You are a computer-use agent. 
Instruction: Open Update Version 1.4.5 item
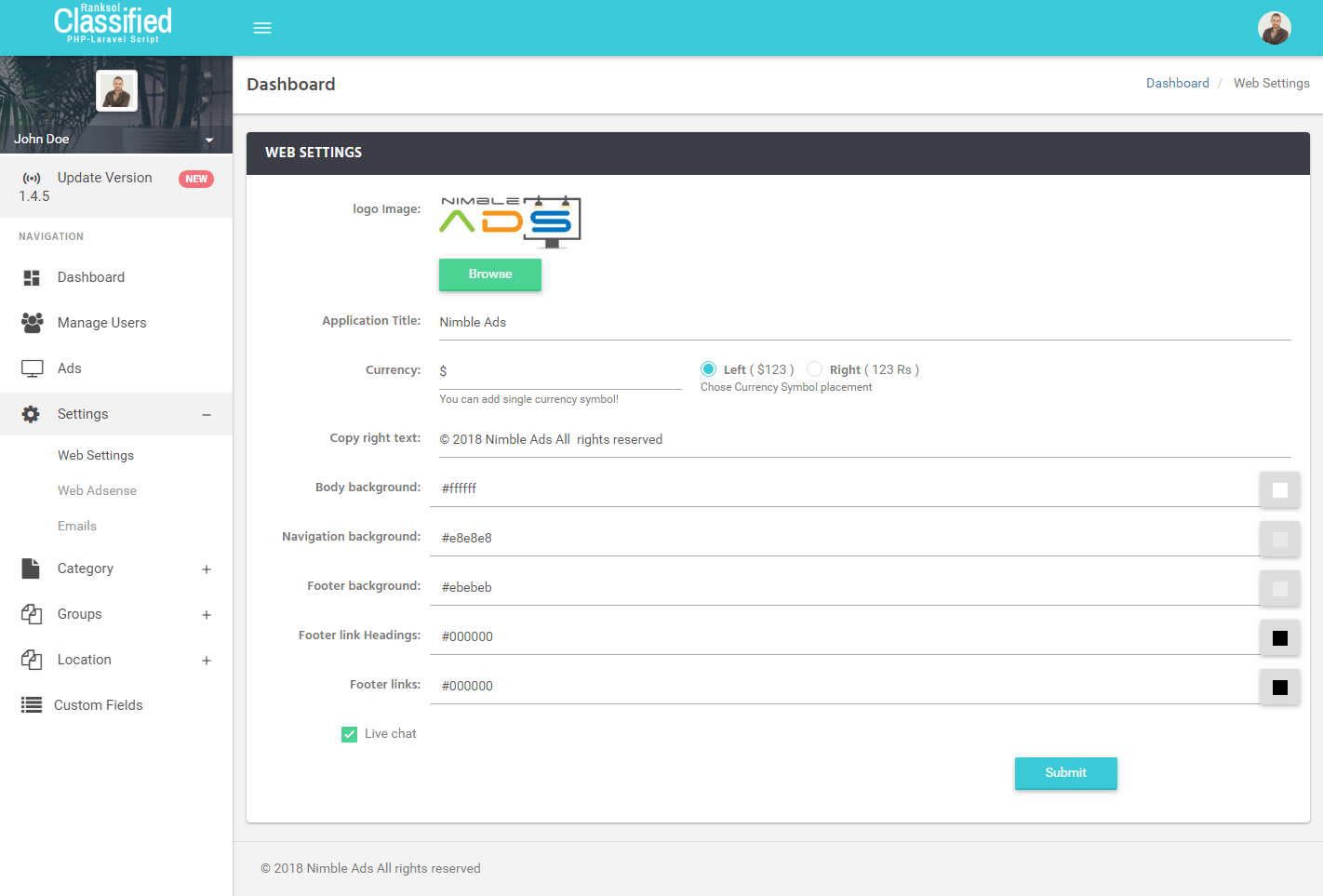pos(116,186)
